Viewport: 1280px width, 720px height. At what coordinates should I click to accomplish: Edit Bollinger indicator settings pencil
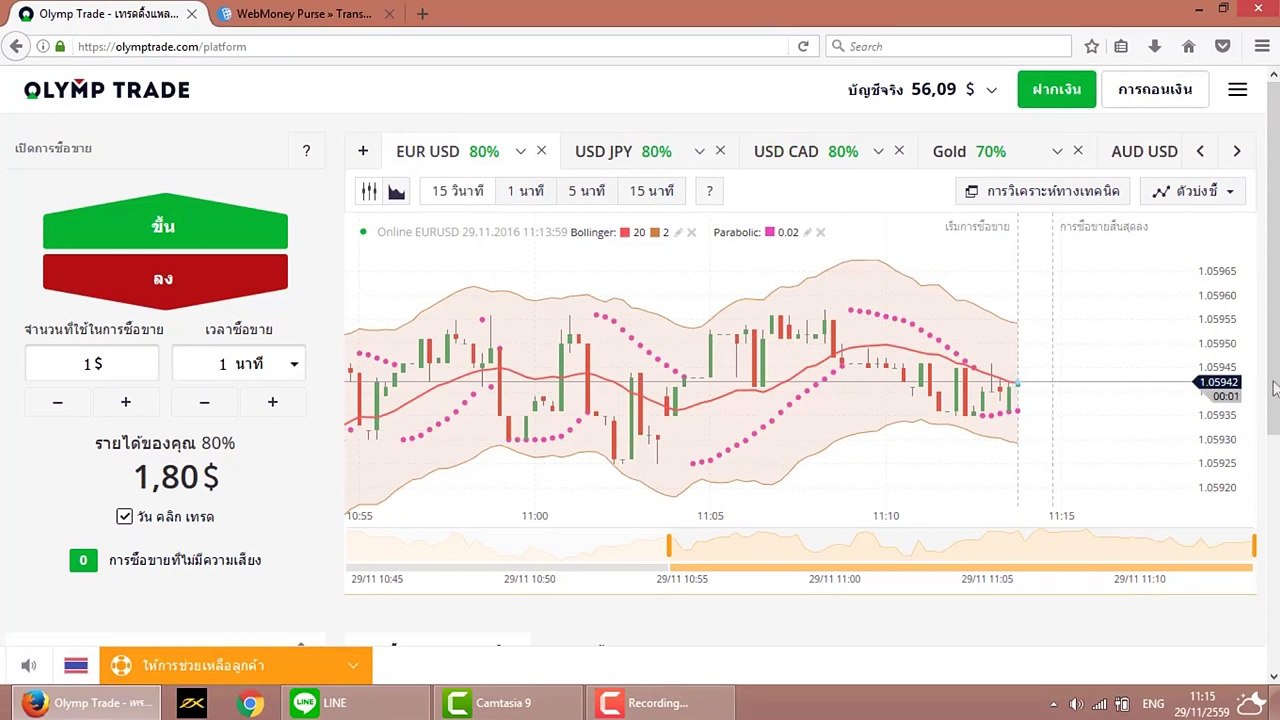click(x=678, y=232)
